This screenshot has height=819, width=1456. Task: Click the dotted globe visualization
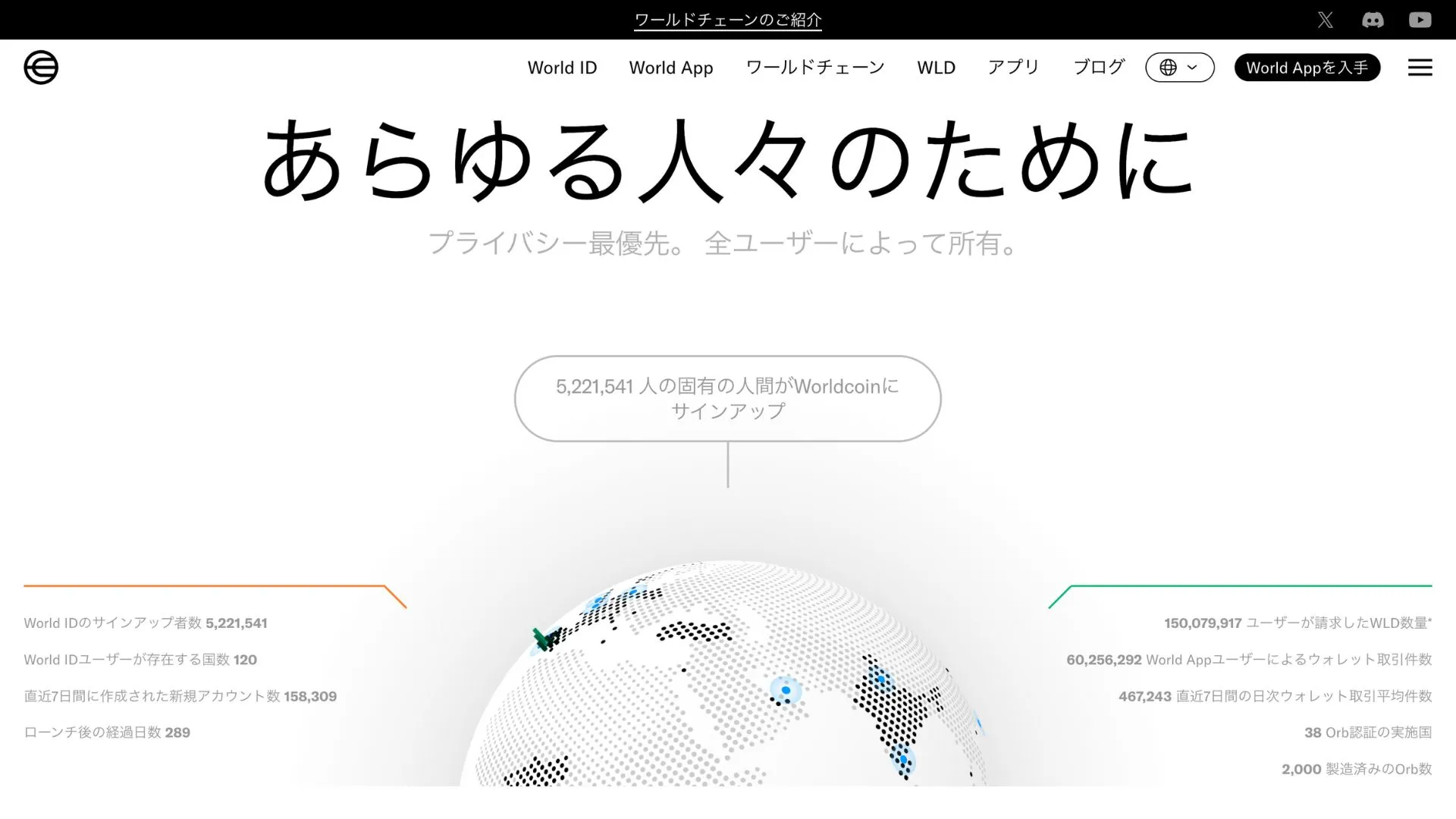pyautogui.click(x=724, y=675)
